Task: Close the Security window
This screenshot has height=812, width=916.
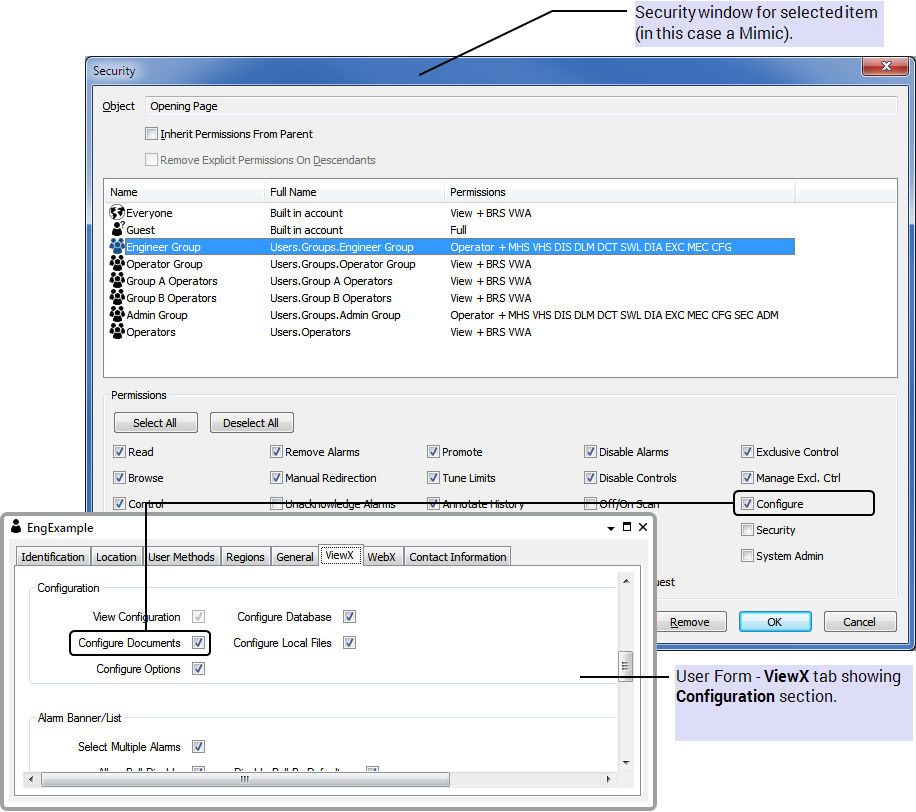Action: click(x=886, y=66)
